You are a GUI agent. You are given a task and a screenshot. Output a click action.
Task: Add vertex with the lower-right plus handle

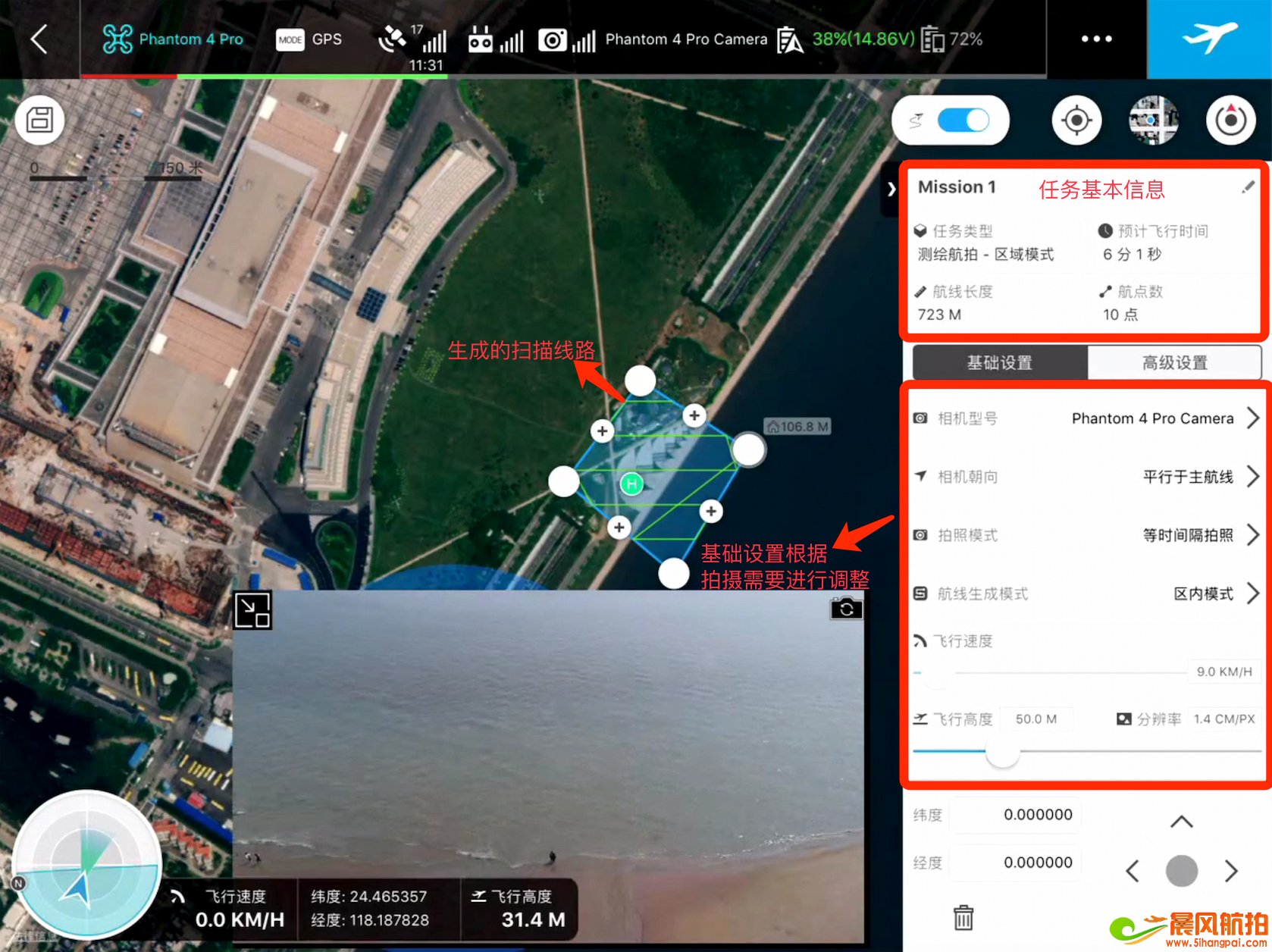pos(711,511)
